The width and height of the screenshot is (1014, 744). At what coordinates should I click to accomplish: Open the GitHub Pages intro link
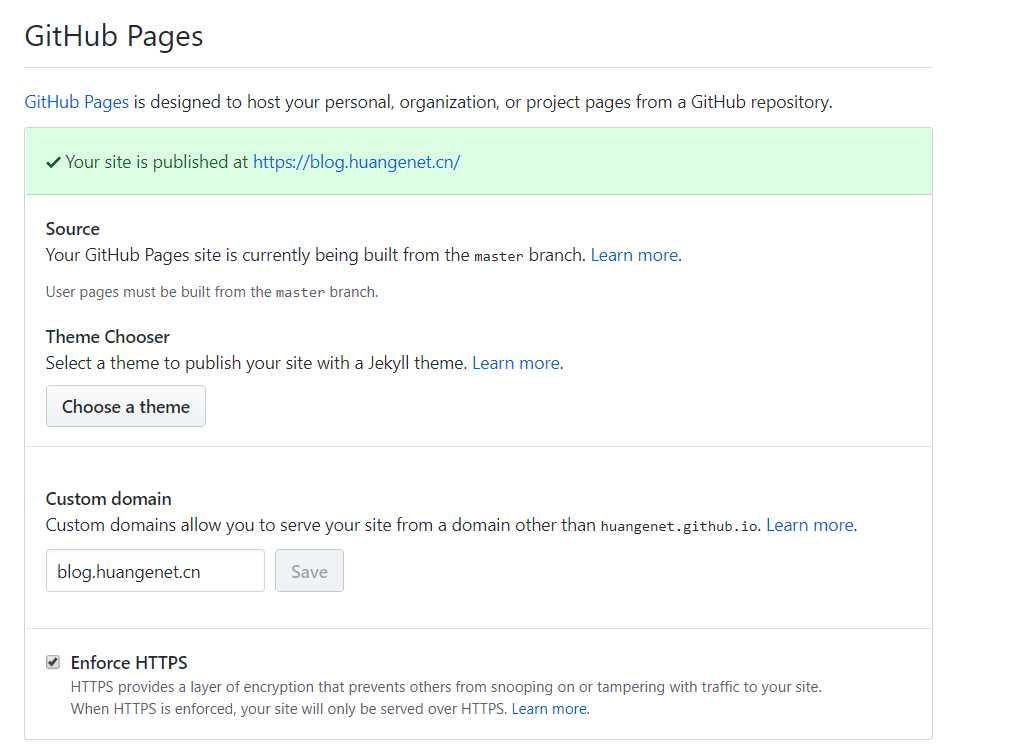click(x=76, y=102)
